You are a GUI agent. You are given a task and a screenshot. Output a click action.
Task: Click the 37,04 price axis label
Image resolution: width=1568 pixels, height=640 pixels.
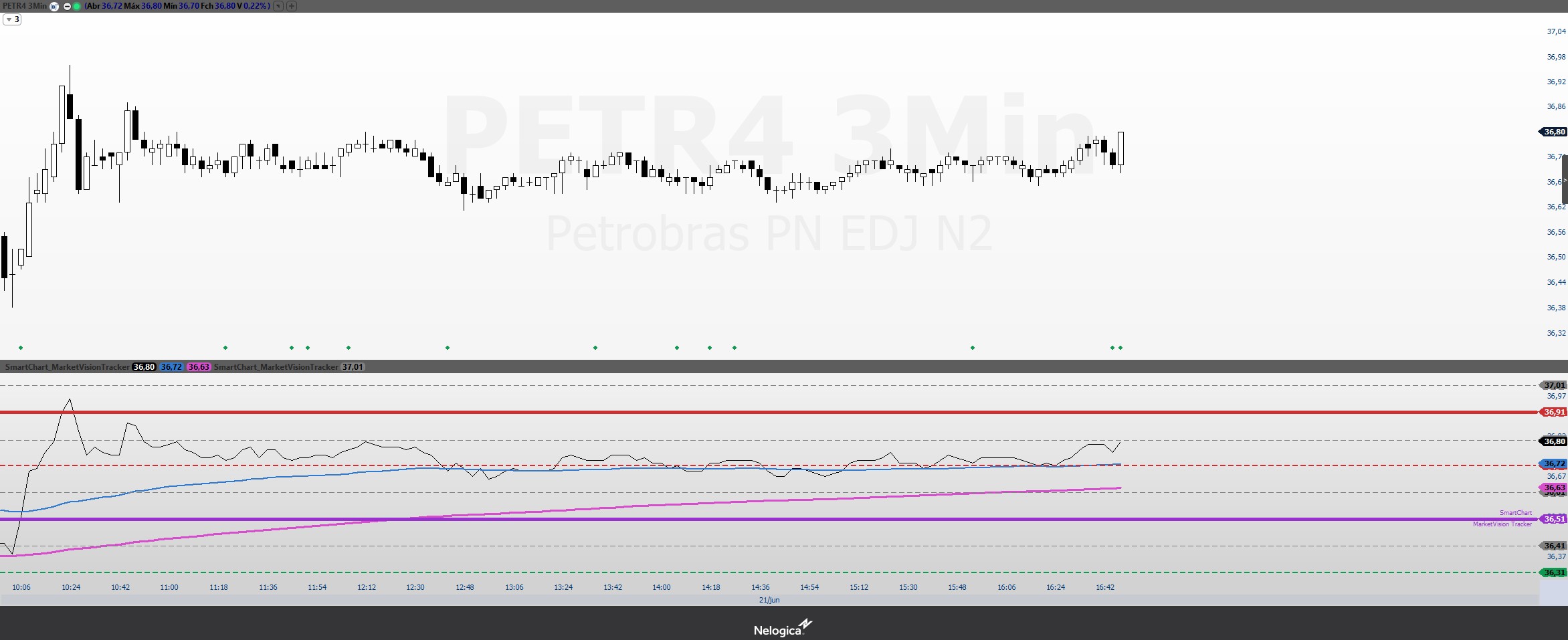click(1556, 31)
